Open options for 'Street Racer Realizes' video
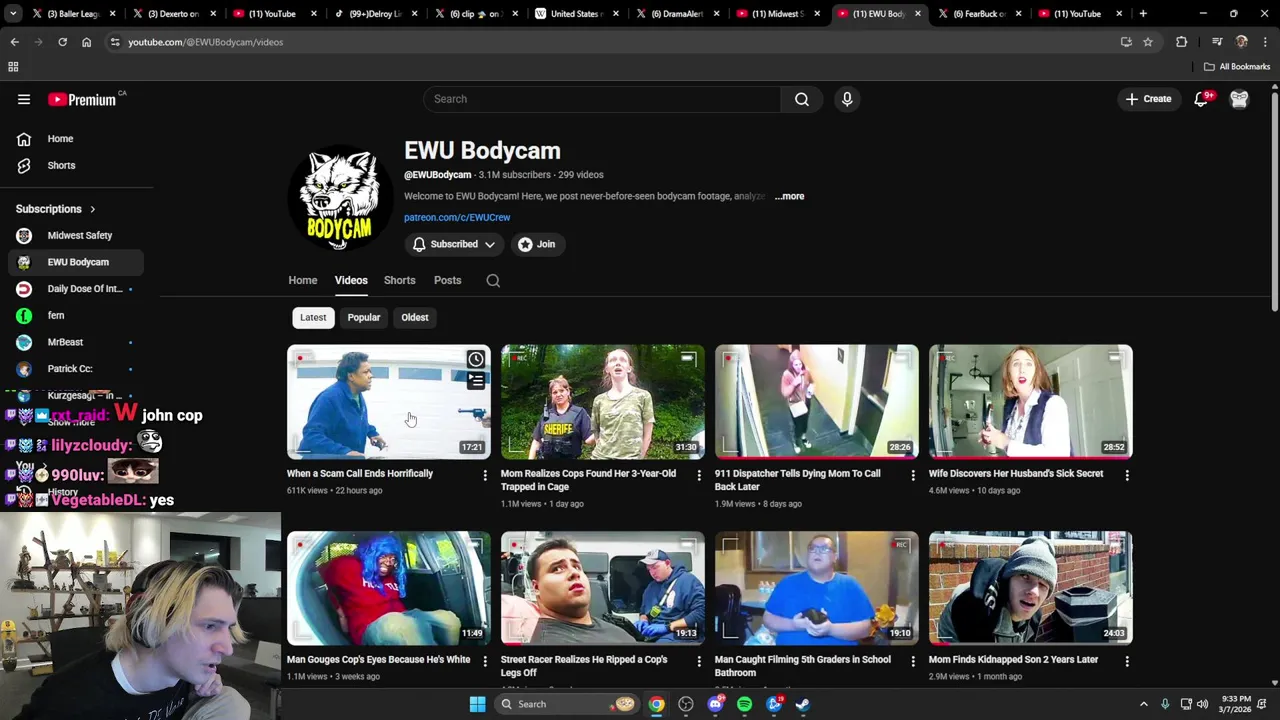1280x720 pixels. (x=699, y=661)
